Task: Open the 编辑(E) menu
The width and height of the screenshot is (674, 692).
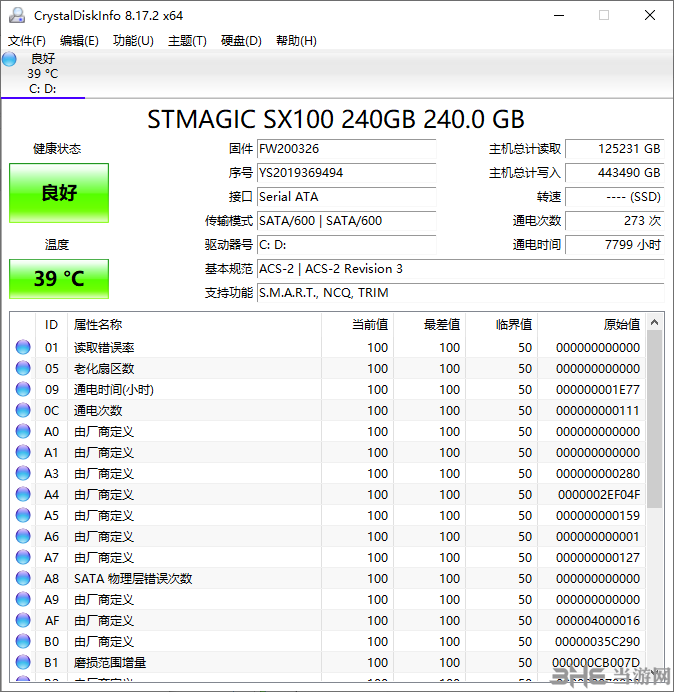Action: (x=79, y=41)
